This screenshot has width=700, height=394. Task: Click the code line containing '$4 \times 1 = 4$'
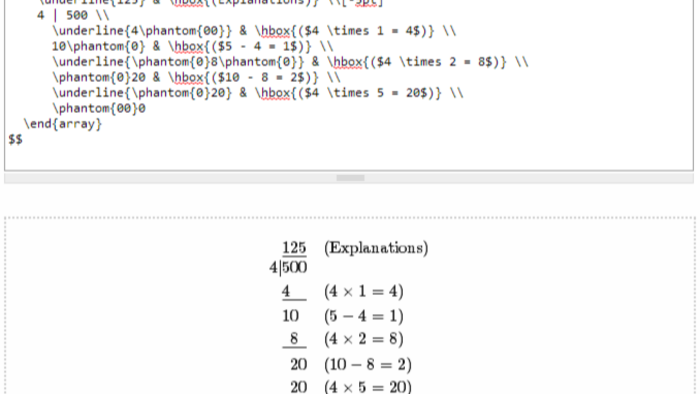pos(254,31)
